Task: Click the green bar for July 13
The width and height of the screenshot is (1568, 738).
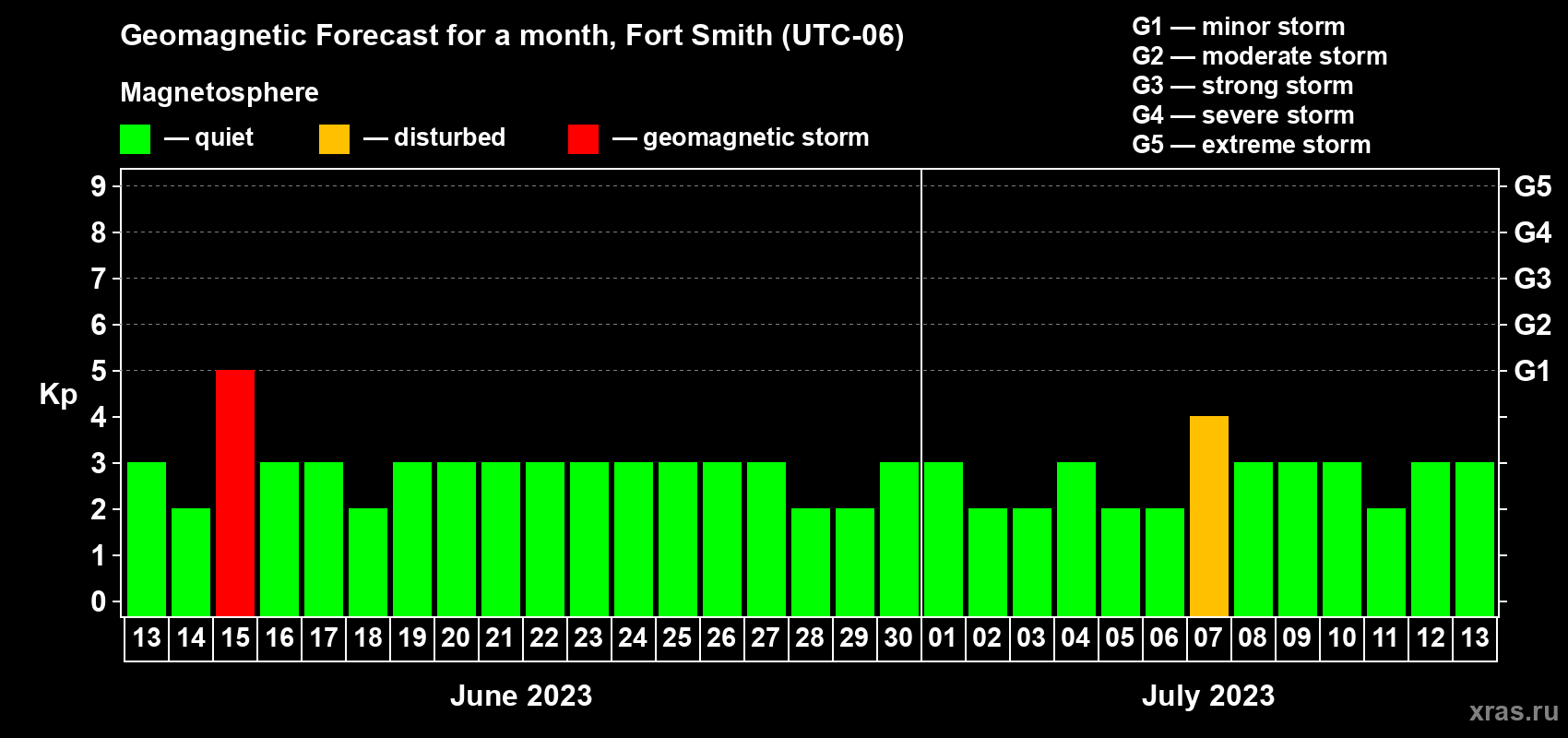Action: tap(1475, 539)
